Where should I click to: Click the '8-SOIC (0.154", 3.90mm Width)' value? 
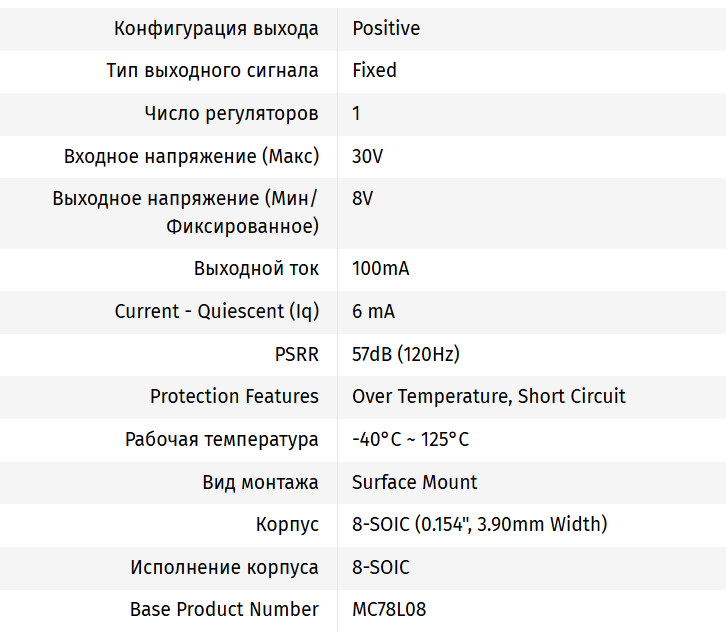479,524
